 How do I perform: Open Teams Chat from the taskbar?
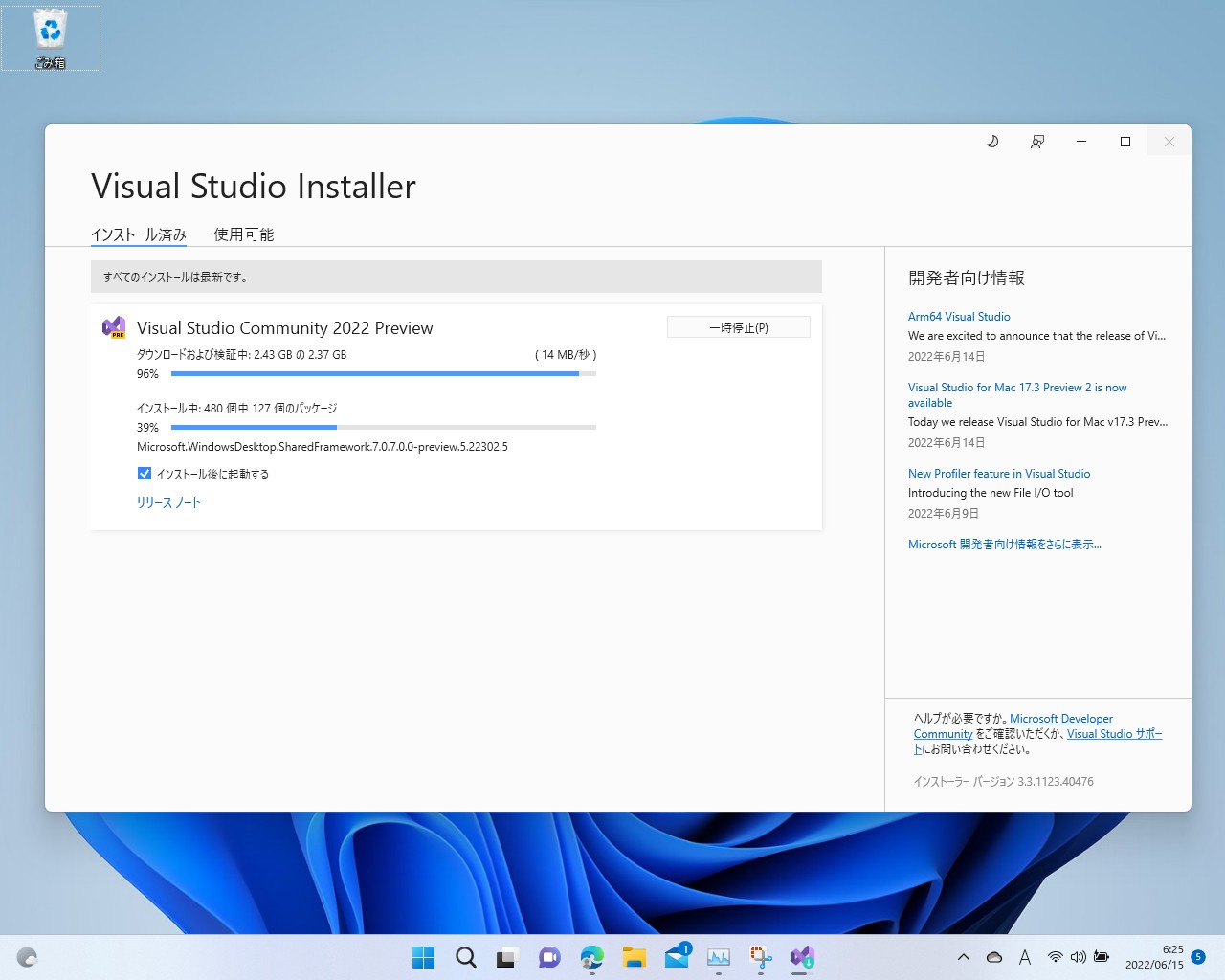(x=549, y=956)
